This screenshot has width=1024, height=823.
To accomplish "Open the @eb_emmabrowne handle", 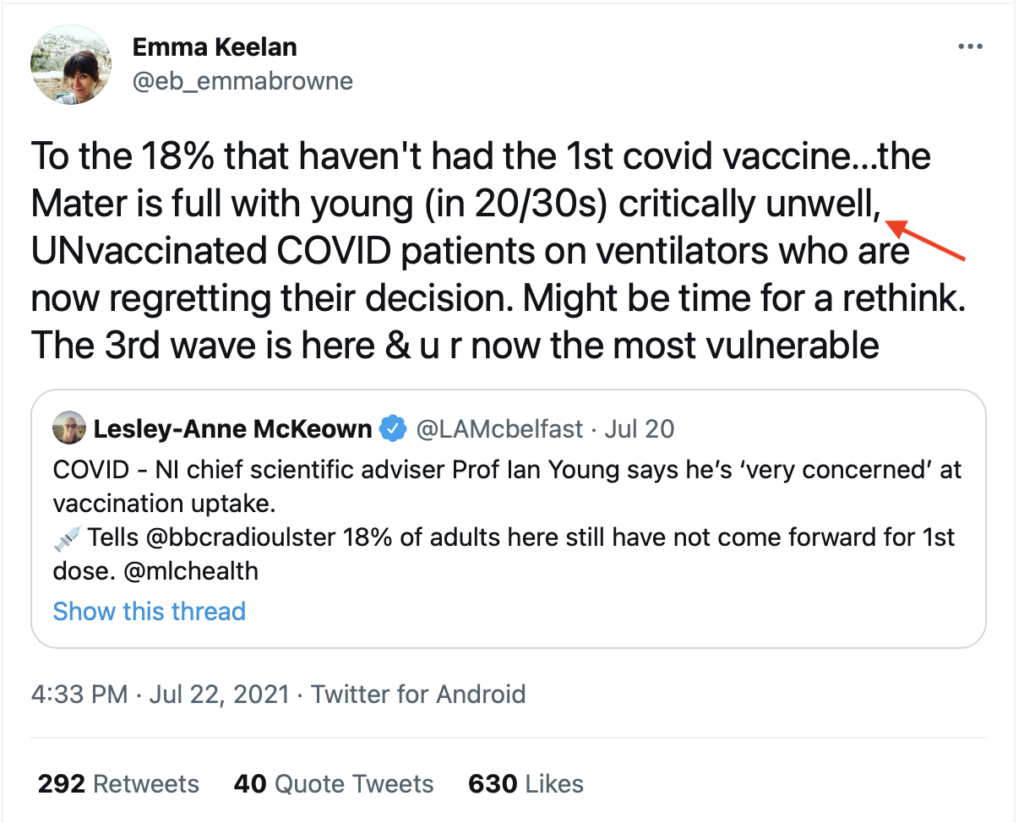I will pyautogui.click(x=242, y=81).
